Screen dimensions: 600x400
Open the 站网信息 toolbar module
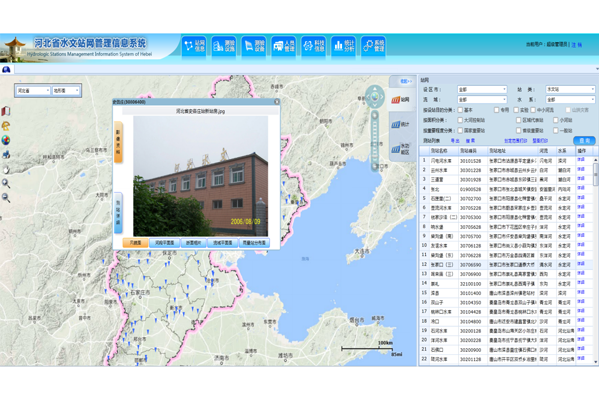pyautogui.click(x=194, y=46)
